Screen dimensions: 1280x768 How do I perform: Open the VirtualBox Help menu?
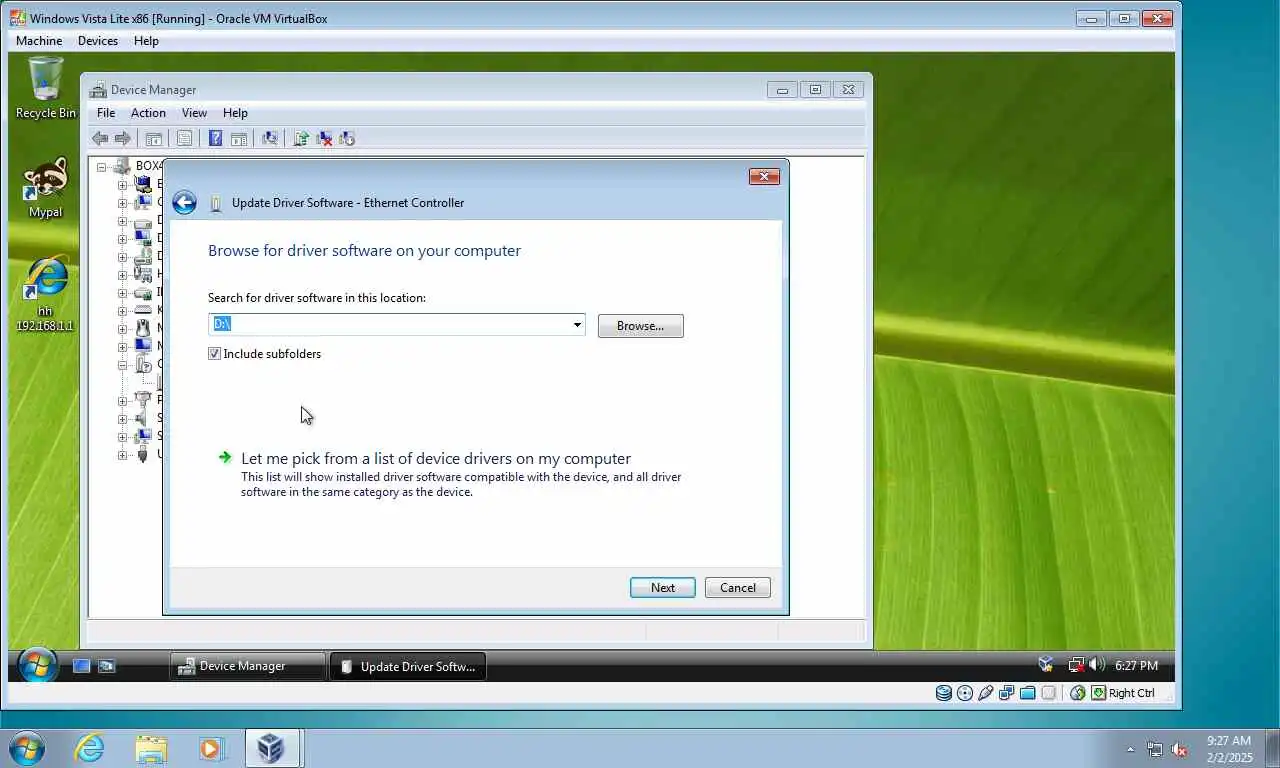[146, 41]
